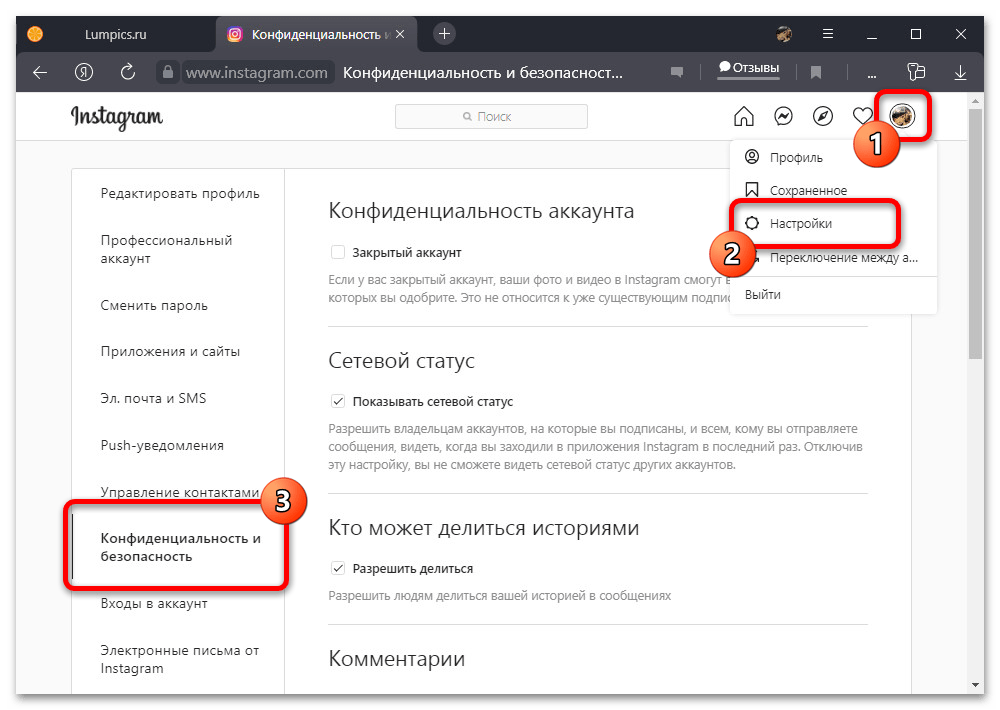Open Эл. почта и SMS section
Viewport: 1000px width, 710px height.
[153, 398]
